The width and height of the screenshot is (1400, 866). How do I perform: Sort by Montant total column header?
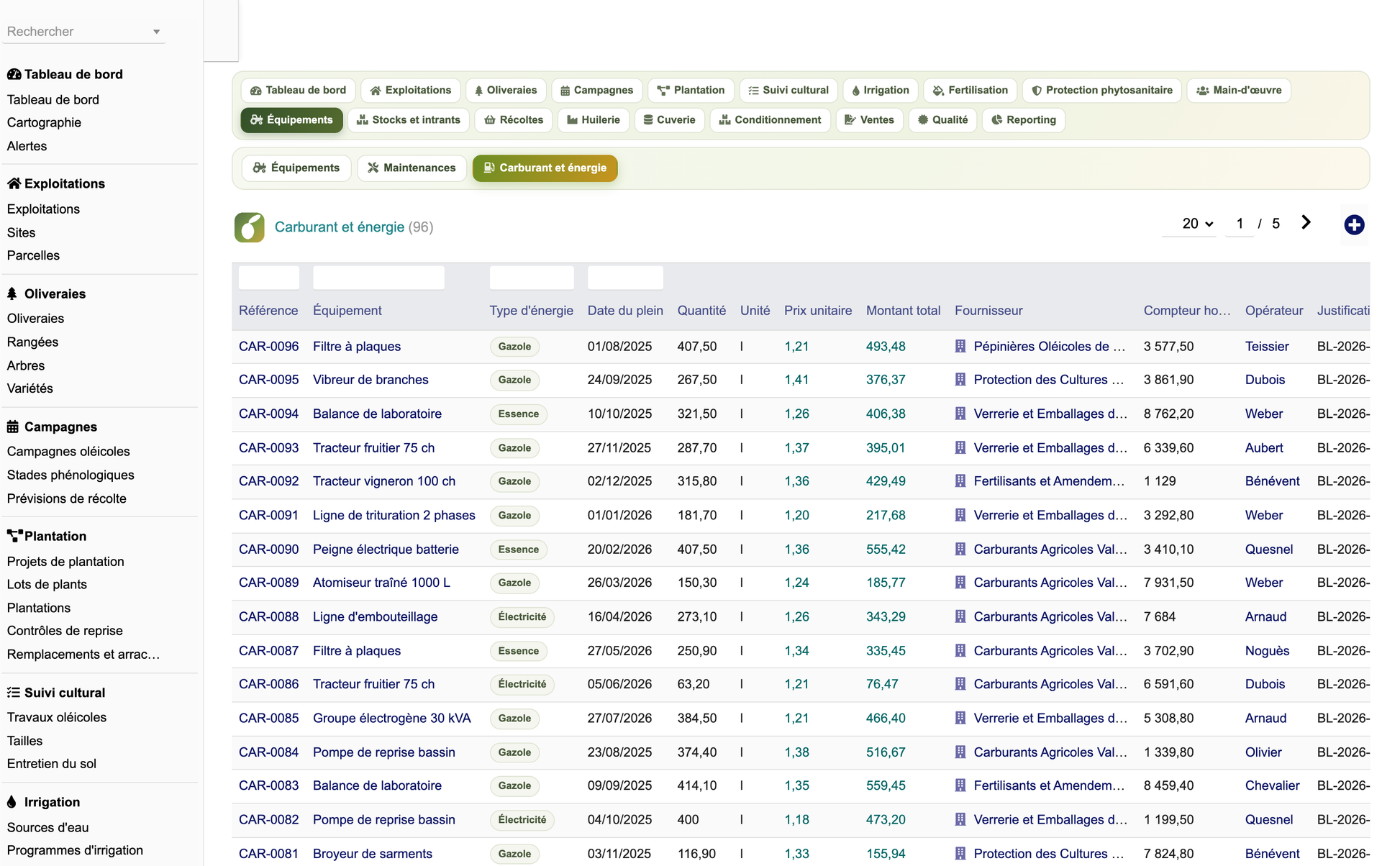pyautogui.click(x=903, y=311)
